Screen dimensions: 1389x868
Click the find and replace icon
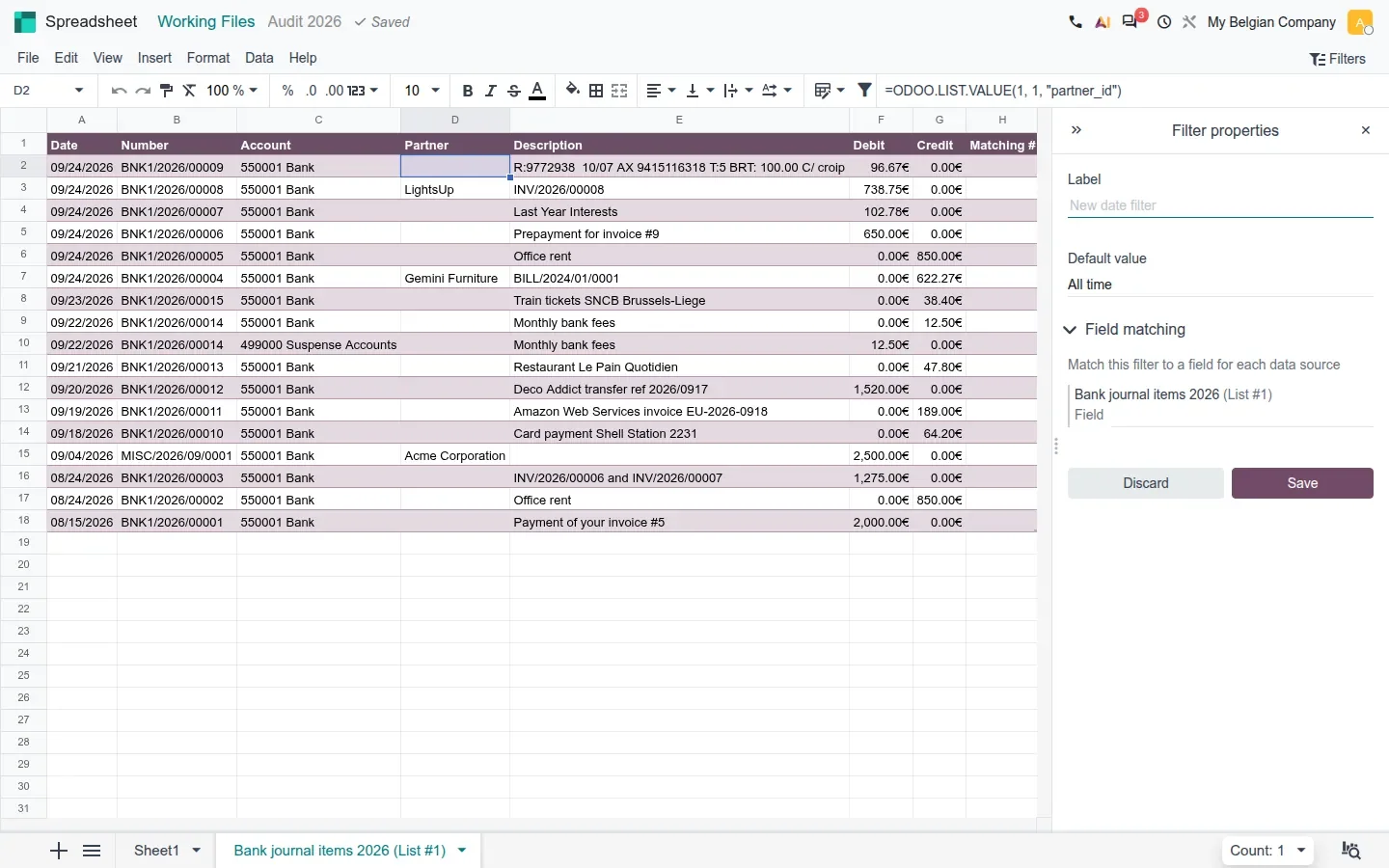[1351, 851]
